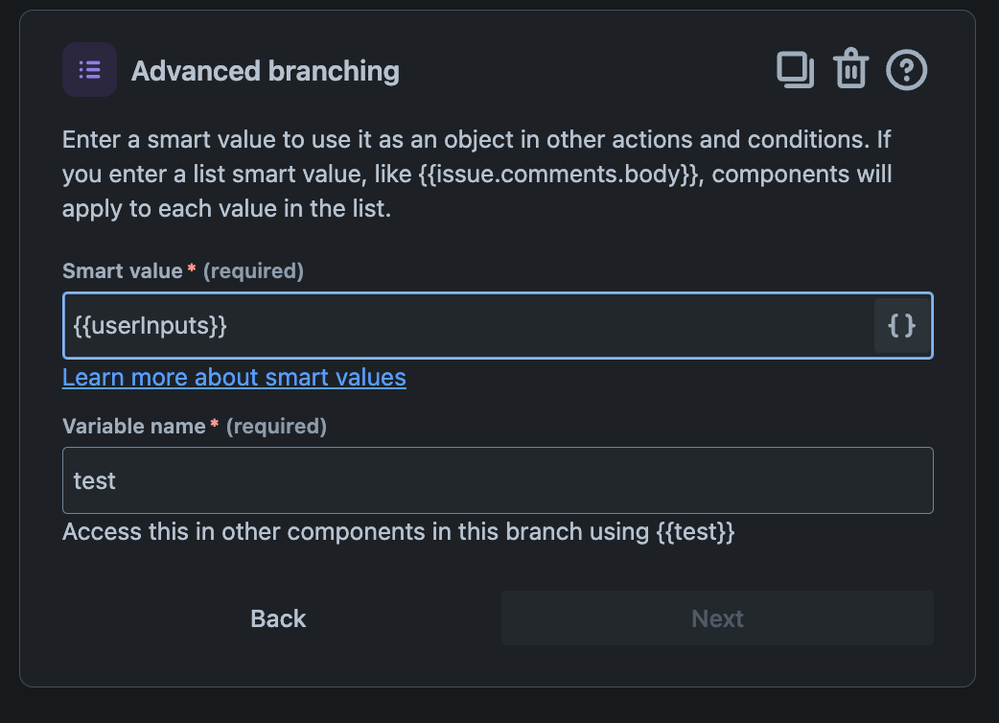Viewport: 999px width, 723px height.
Task: Click the Smart value field label
Action: [x=122, y=271]
